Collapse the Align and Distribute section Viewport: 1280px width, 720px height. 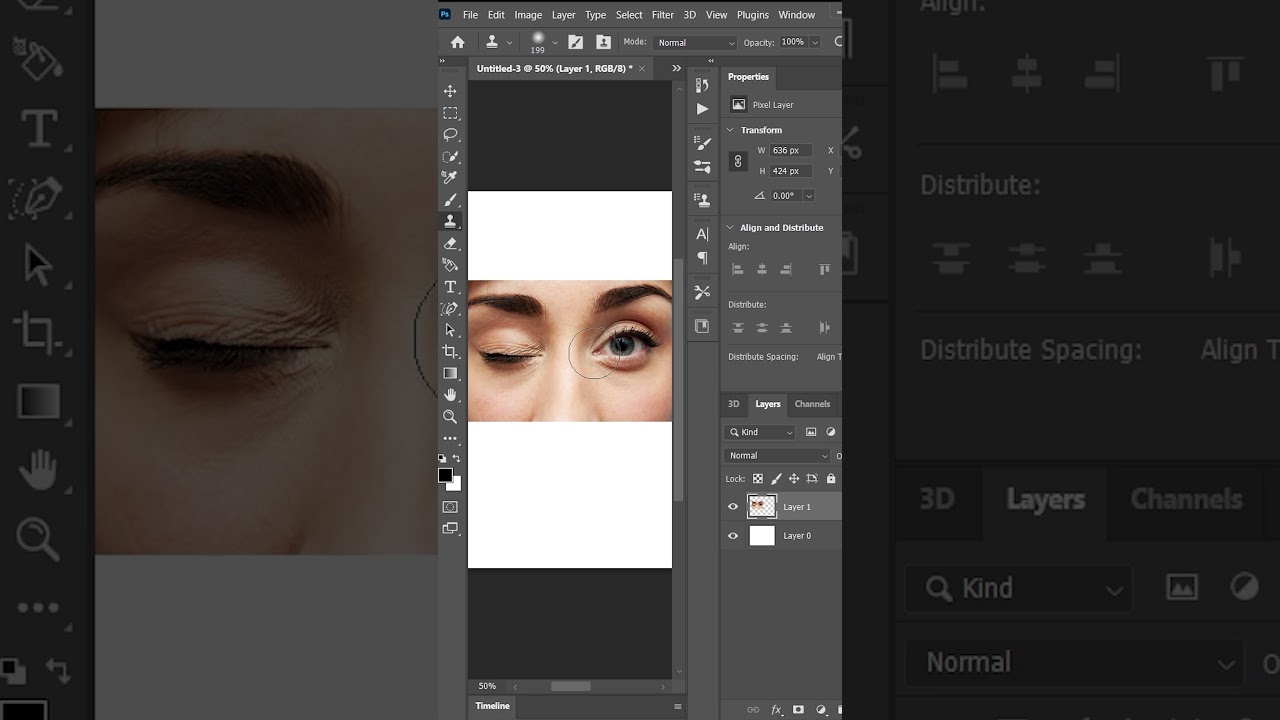730,228
